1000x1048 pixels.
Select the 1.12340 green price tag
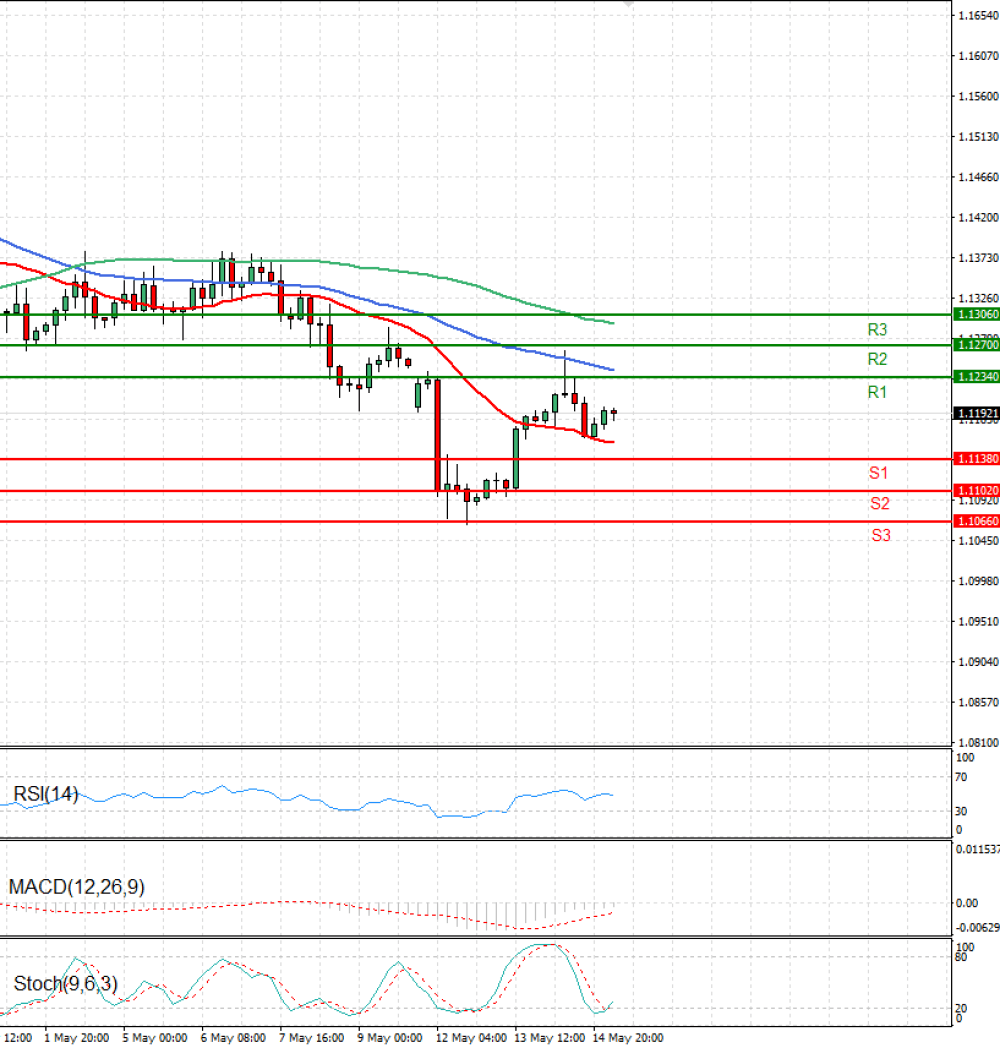tap(977, 377)
